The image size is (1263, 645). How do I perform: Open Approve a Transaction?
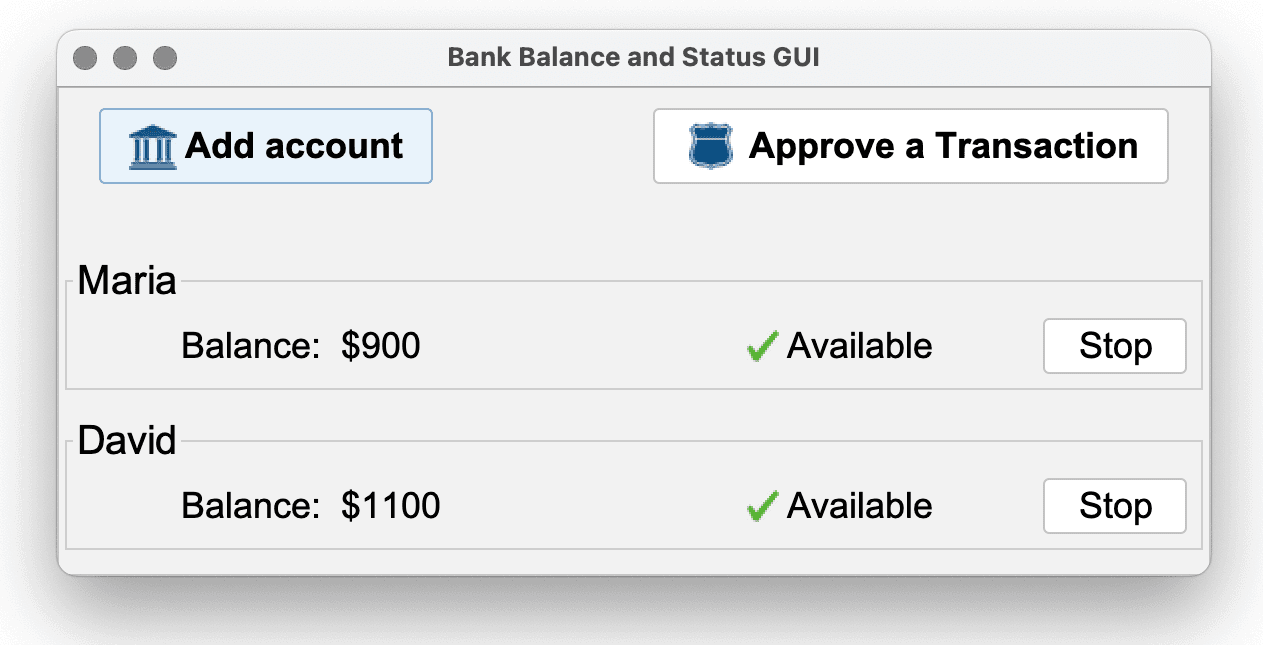tap(910, 146)
